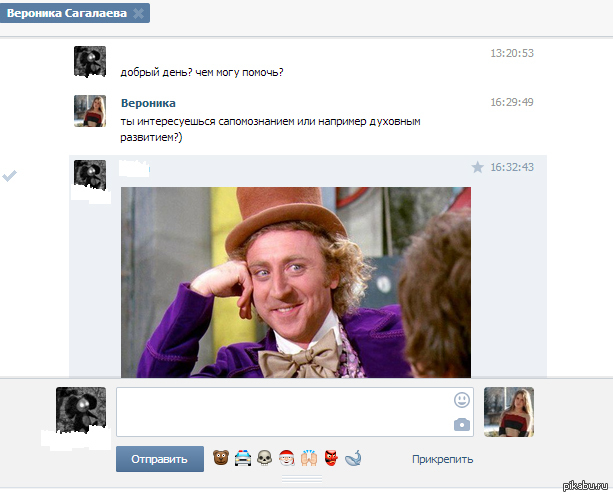Open the recipient's photo right of the input box
Screen dimensions: 613x497
[508, 412]
